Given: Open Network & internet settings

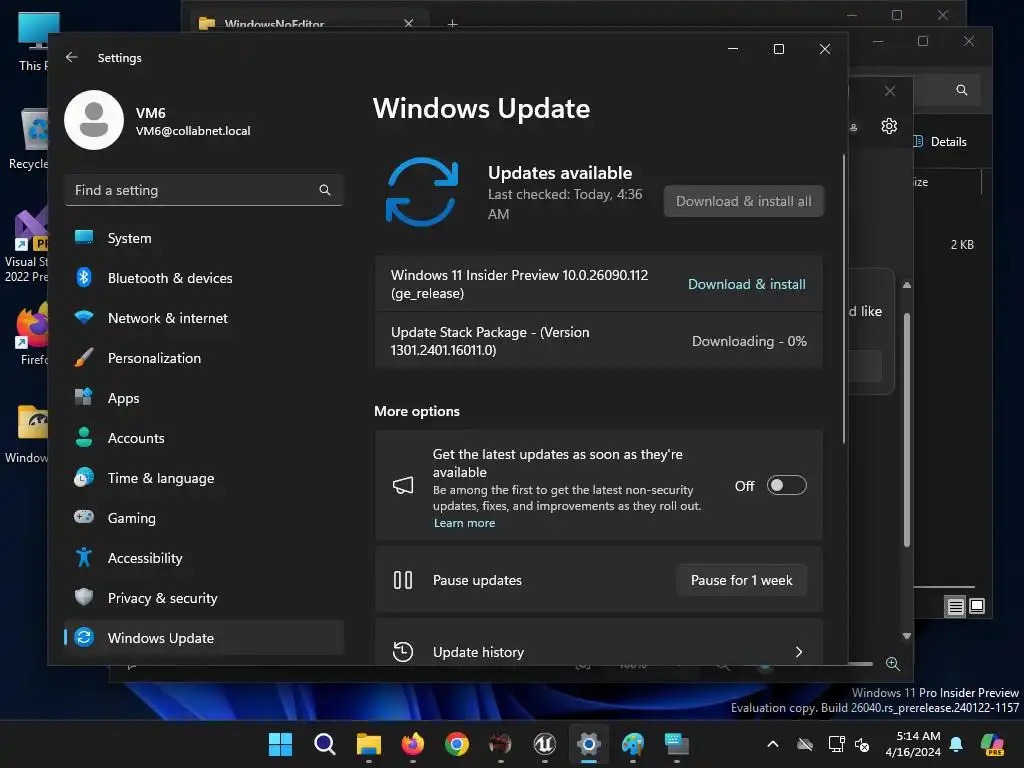Looking at the screenshot, I should [x=204, y=318].
